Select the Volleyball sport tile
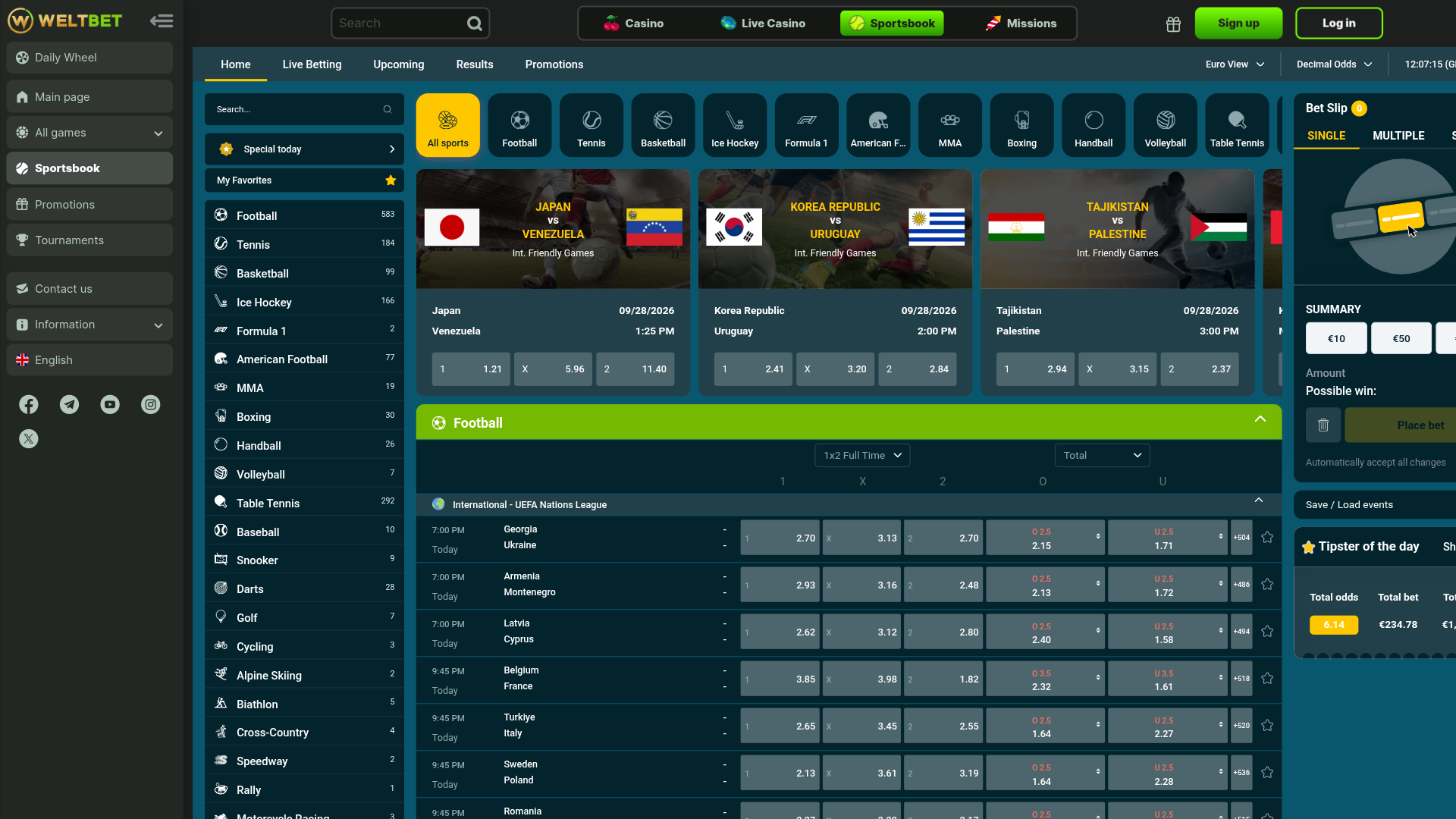Image resolution: width=1456 pixels, height=819 pixels. click(1166, 126)
